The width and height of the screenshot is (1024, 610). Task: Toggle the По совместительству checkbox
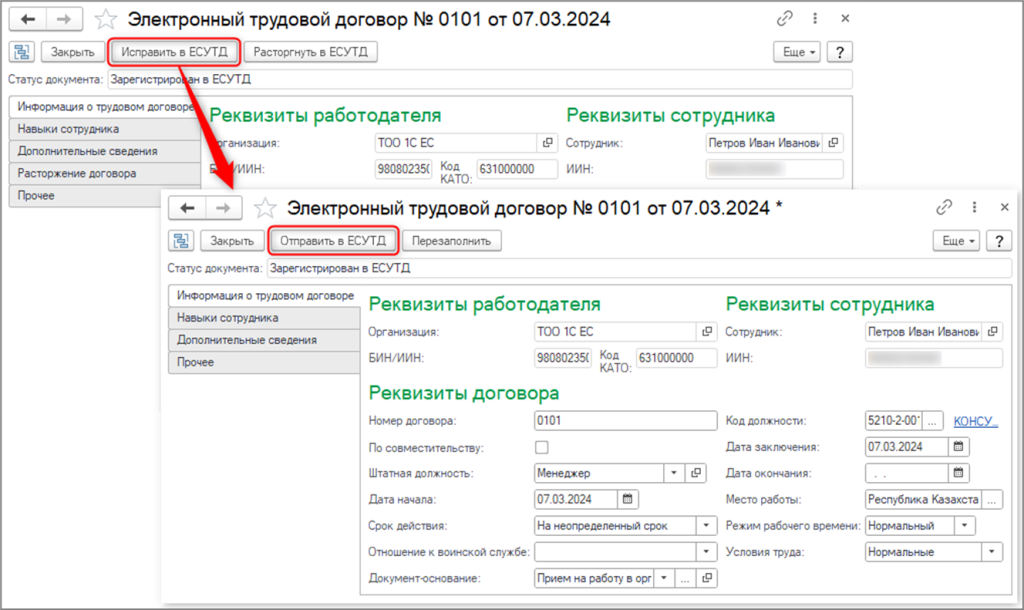542,447
